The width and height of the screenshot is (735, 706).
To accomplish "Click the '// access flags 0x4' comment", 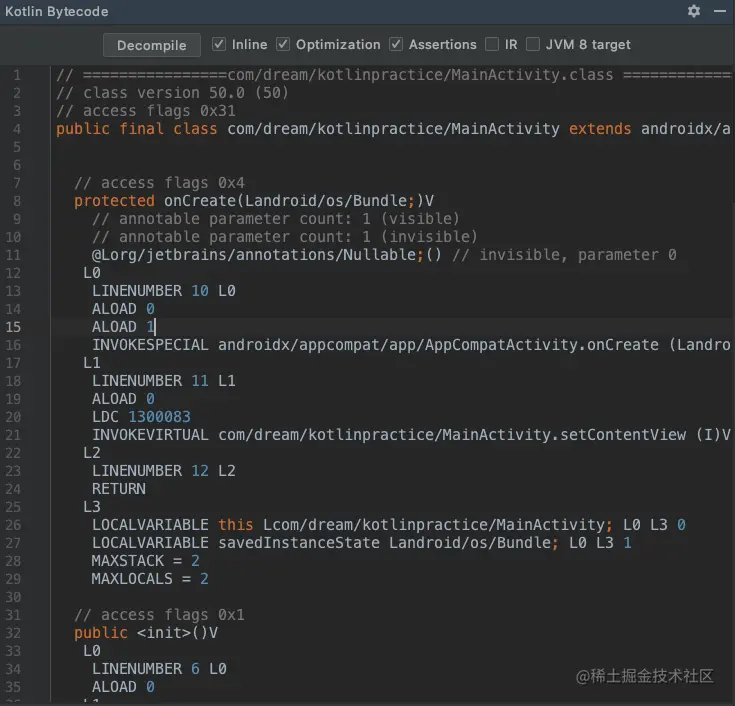I will click(159, 182).
